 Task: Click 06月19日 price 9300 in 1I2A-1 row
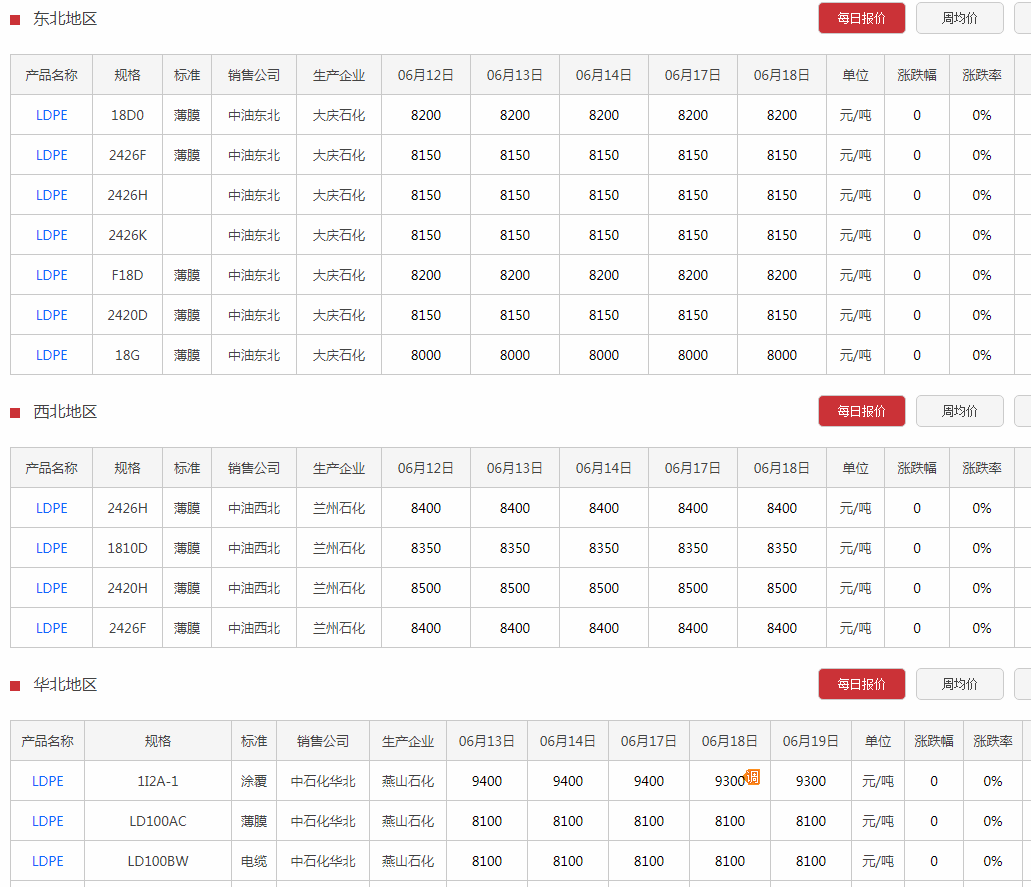(x=811, y=781)
